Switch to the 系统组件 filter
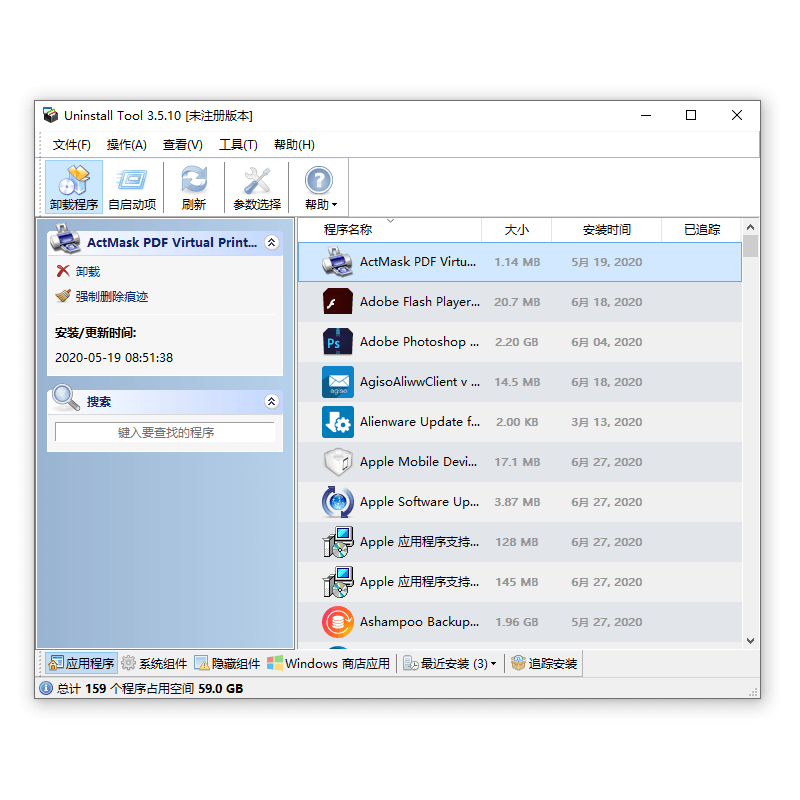Screen dimensions: 800x800 (154, 663)
